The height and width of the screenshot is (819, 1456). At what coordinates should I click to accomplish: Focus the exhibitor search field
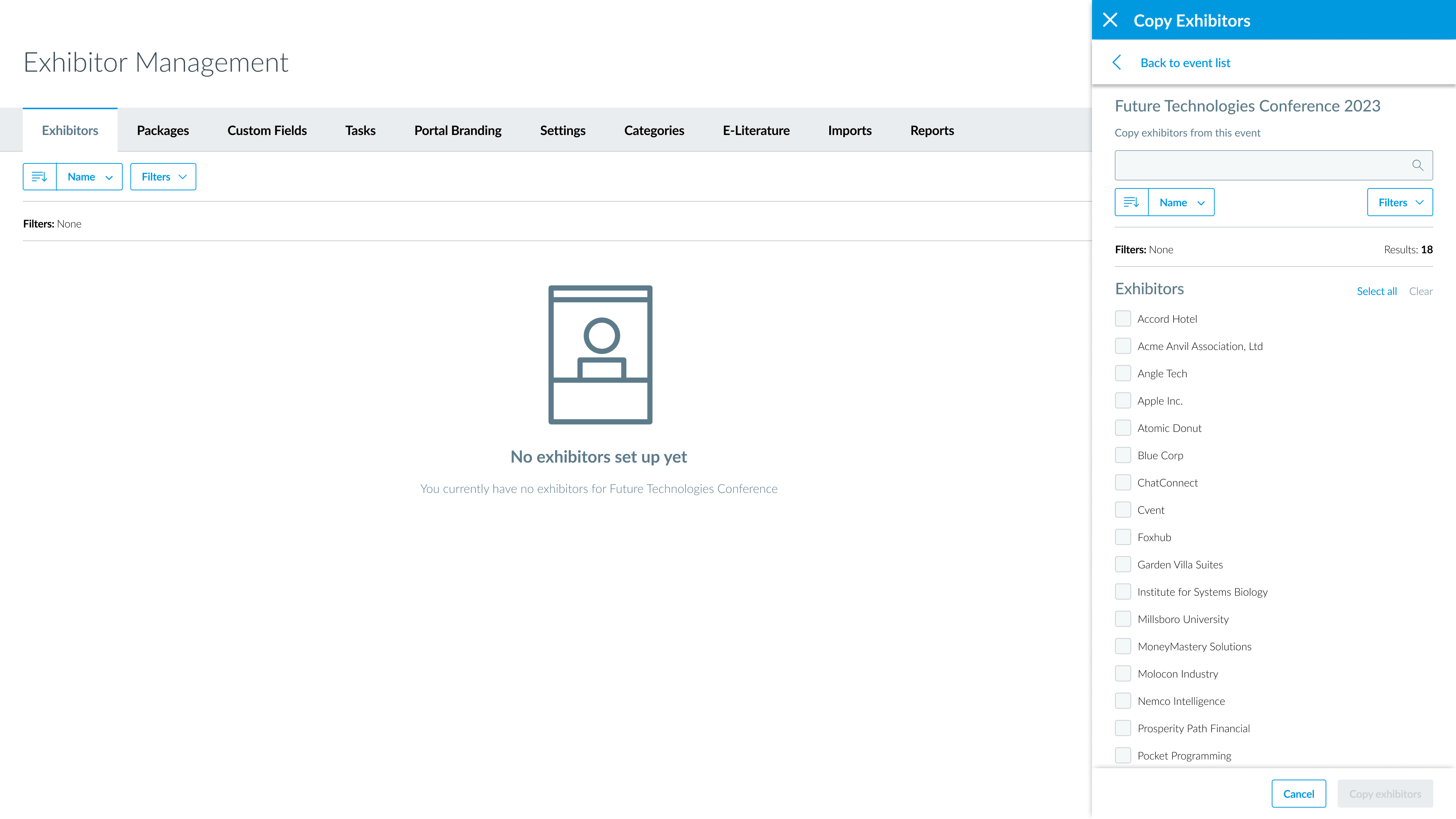point(1274,165)
